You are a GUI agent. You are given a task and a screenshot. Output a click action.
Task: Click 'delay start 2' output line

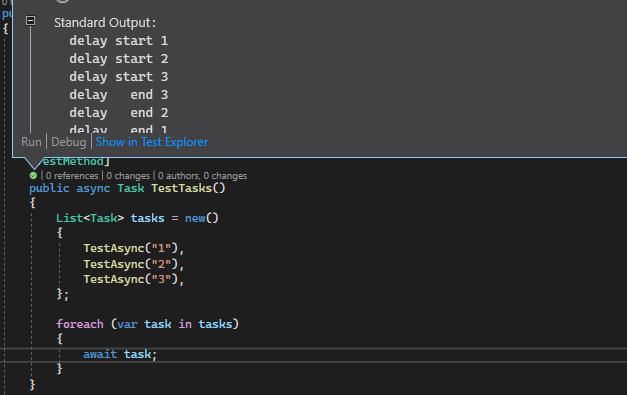118,58
